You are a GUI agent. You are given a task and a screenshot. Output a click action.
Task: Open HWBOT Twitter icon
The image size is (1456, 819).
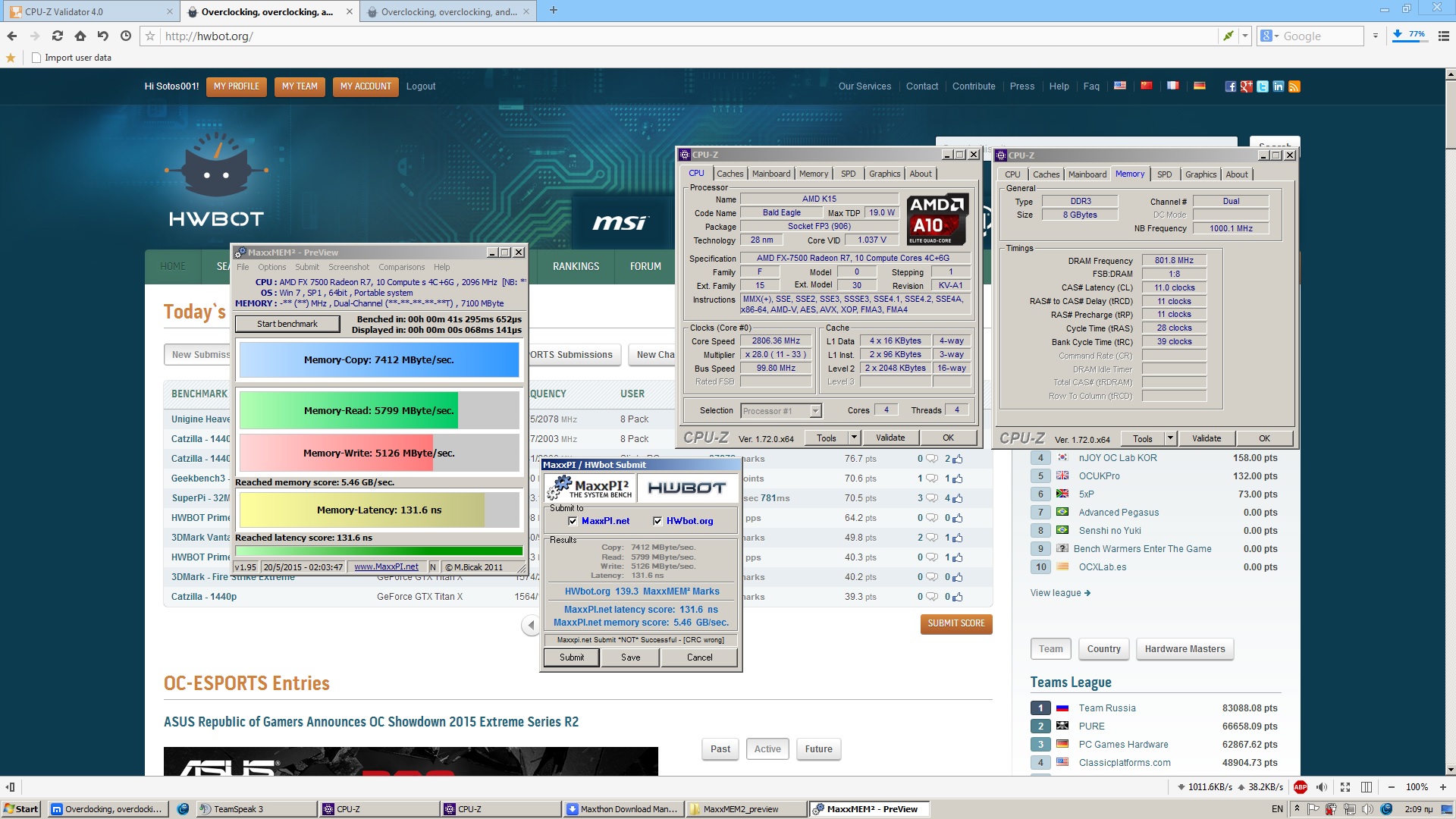point(1263,86)
